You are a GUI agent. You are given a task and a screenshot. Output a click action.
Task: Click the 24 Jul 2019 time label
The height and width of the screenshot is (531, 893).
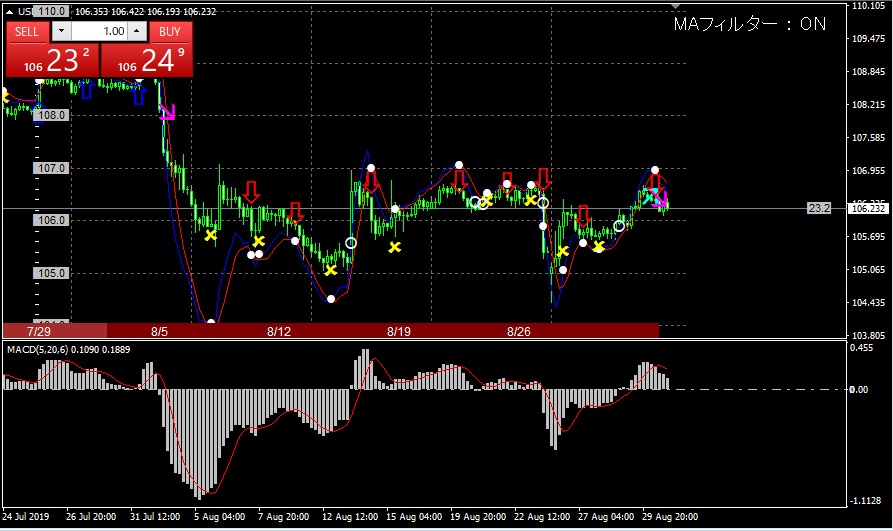[26, 517]
